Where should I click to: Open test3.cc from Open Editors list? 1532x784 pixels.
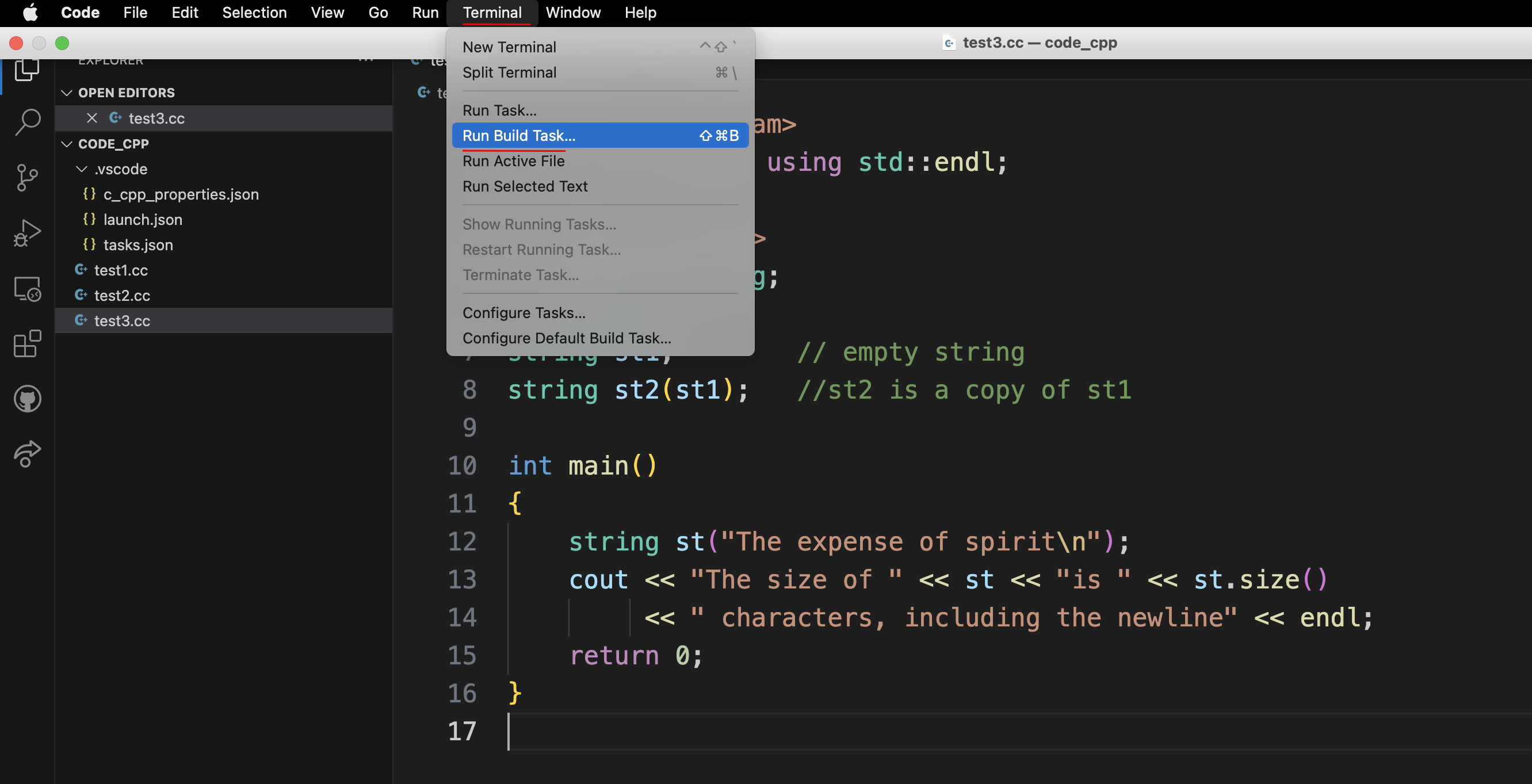point(224,118)
